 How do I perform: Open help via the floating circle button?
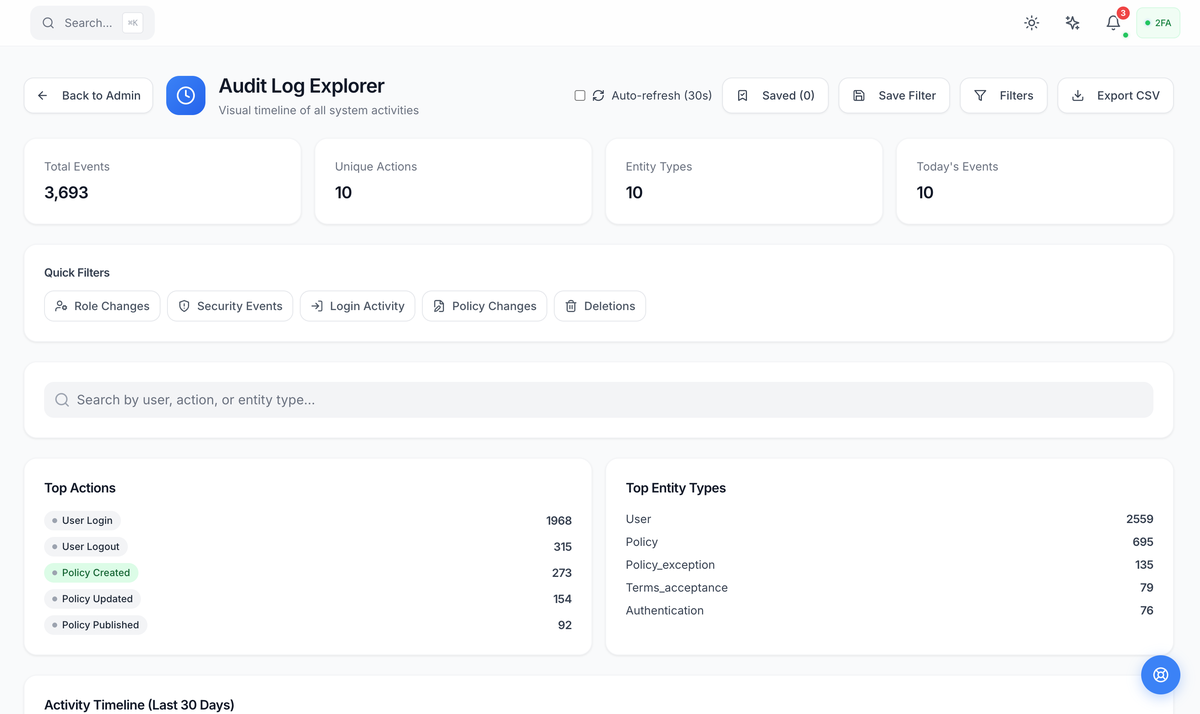coord(1160,674)
